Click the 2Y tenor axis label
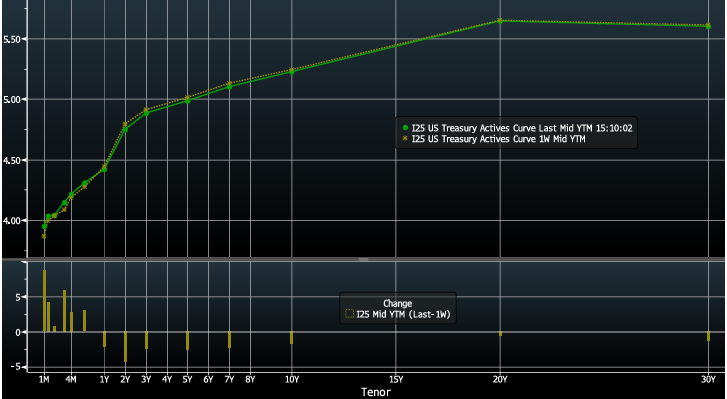 tap(125, 380)
